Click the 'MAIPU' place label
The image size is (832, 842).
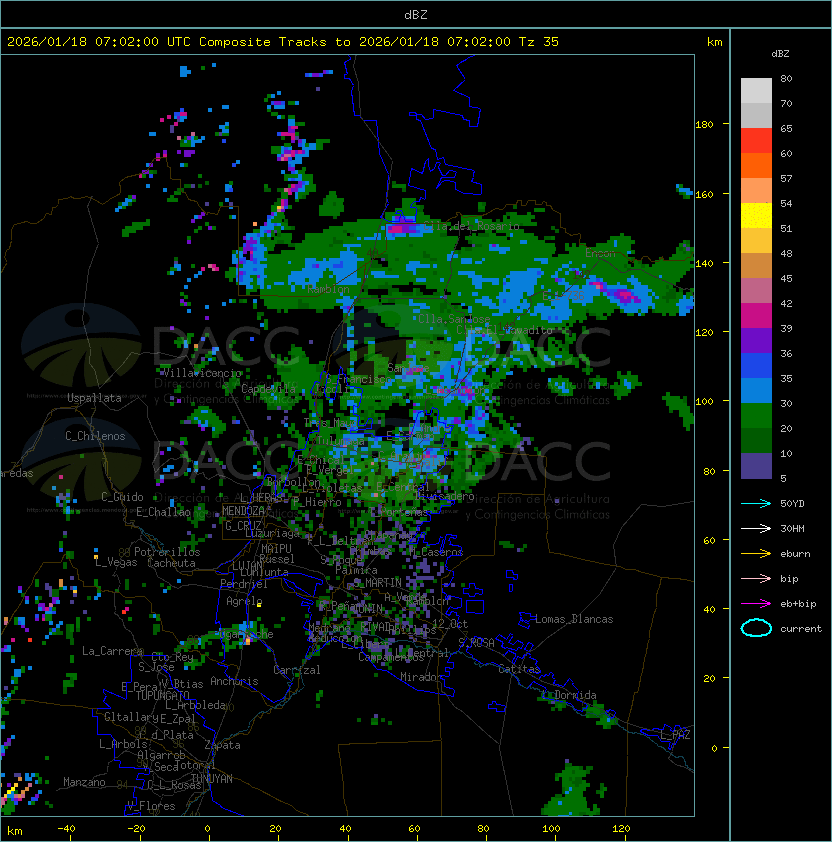point(277,549)
